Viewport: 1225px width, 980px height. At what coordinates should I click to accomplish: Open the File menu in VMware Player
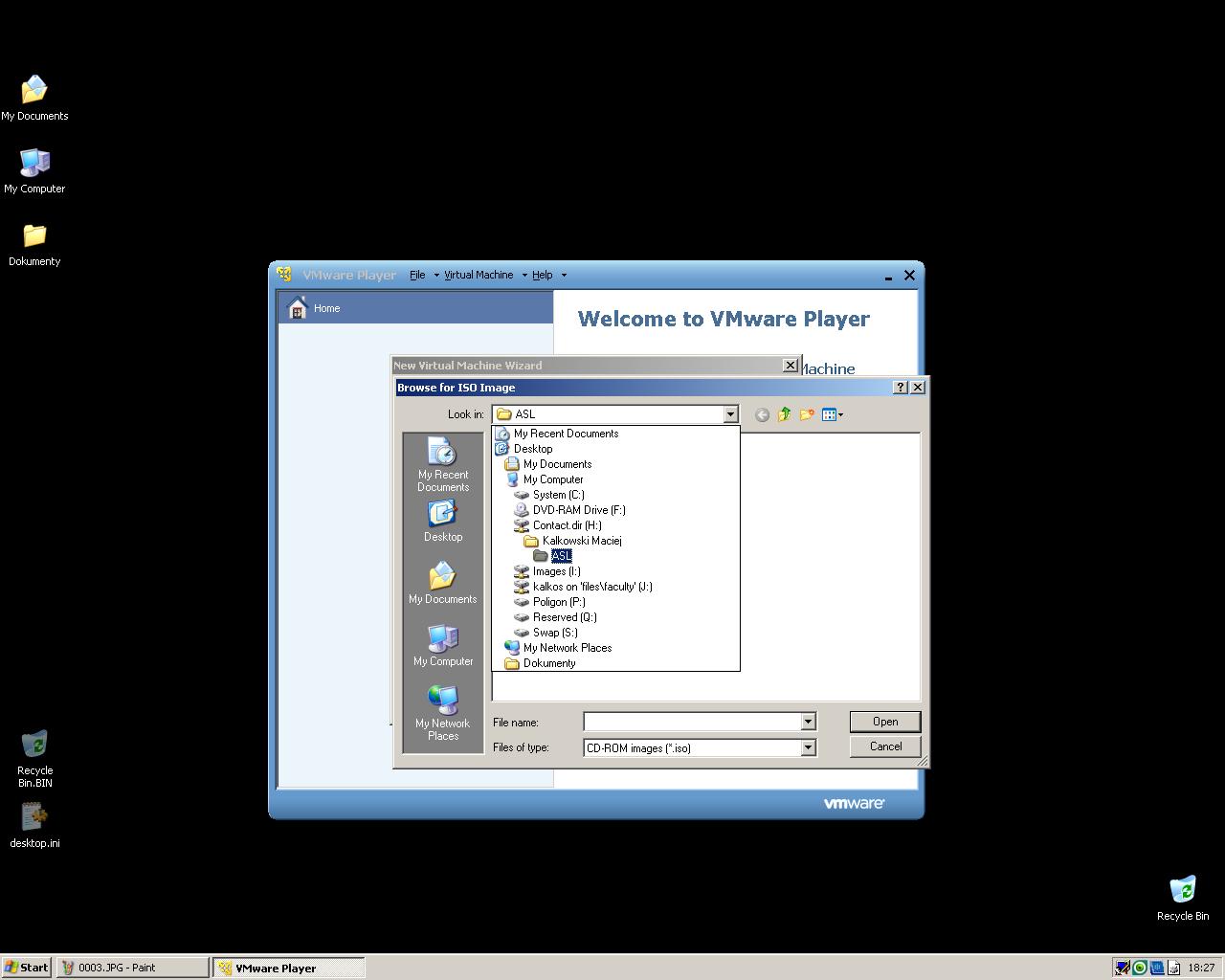[x=417, y=275]
